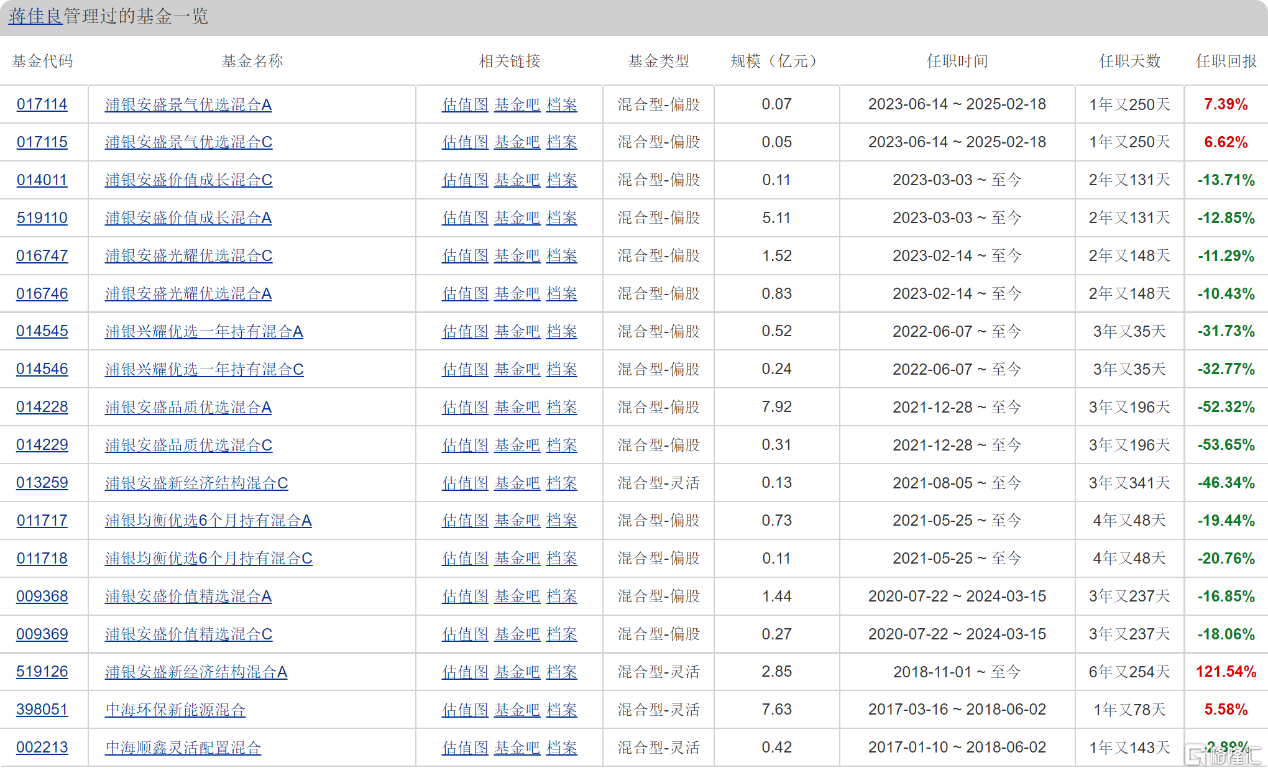Open 档案 for 浦银均衡优选6个月持有混合A
The height and width of the screenshot is (773, 1268).
[x=562, y=520]
